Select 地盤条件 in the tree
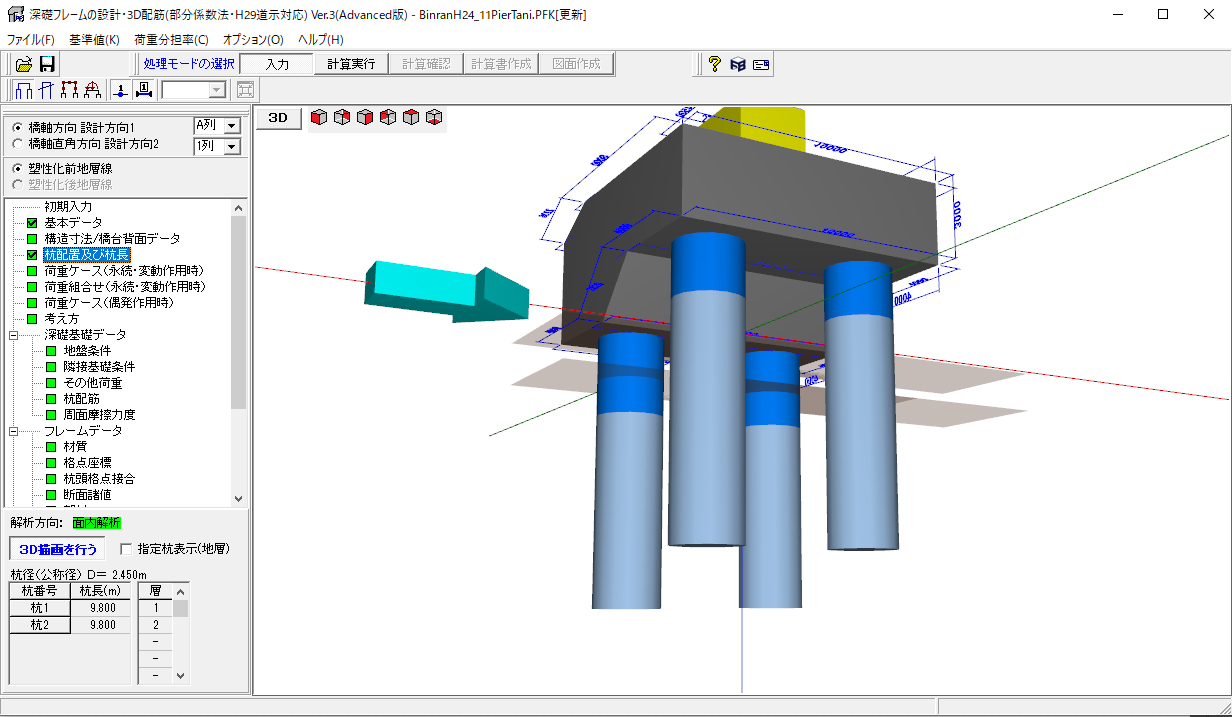The height and width of the screenshot is (717, 1232). point(87,351)
